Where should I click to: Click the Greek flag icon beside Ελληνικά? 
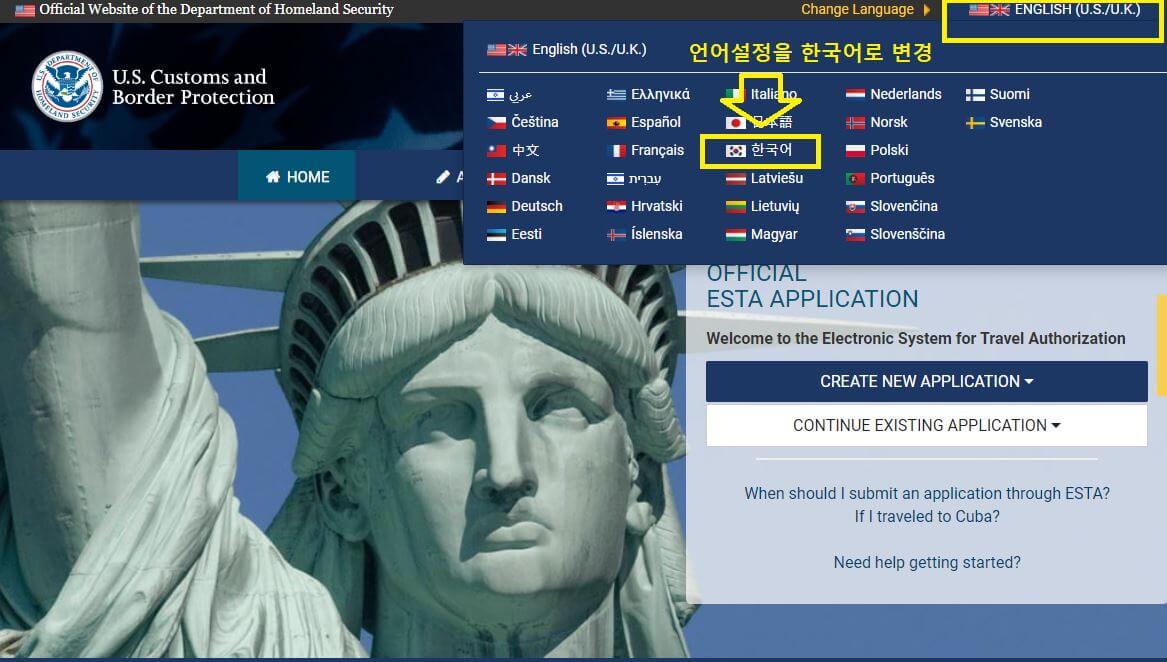coord(616,95)
